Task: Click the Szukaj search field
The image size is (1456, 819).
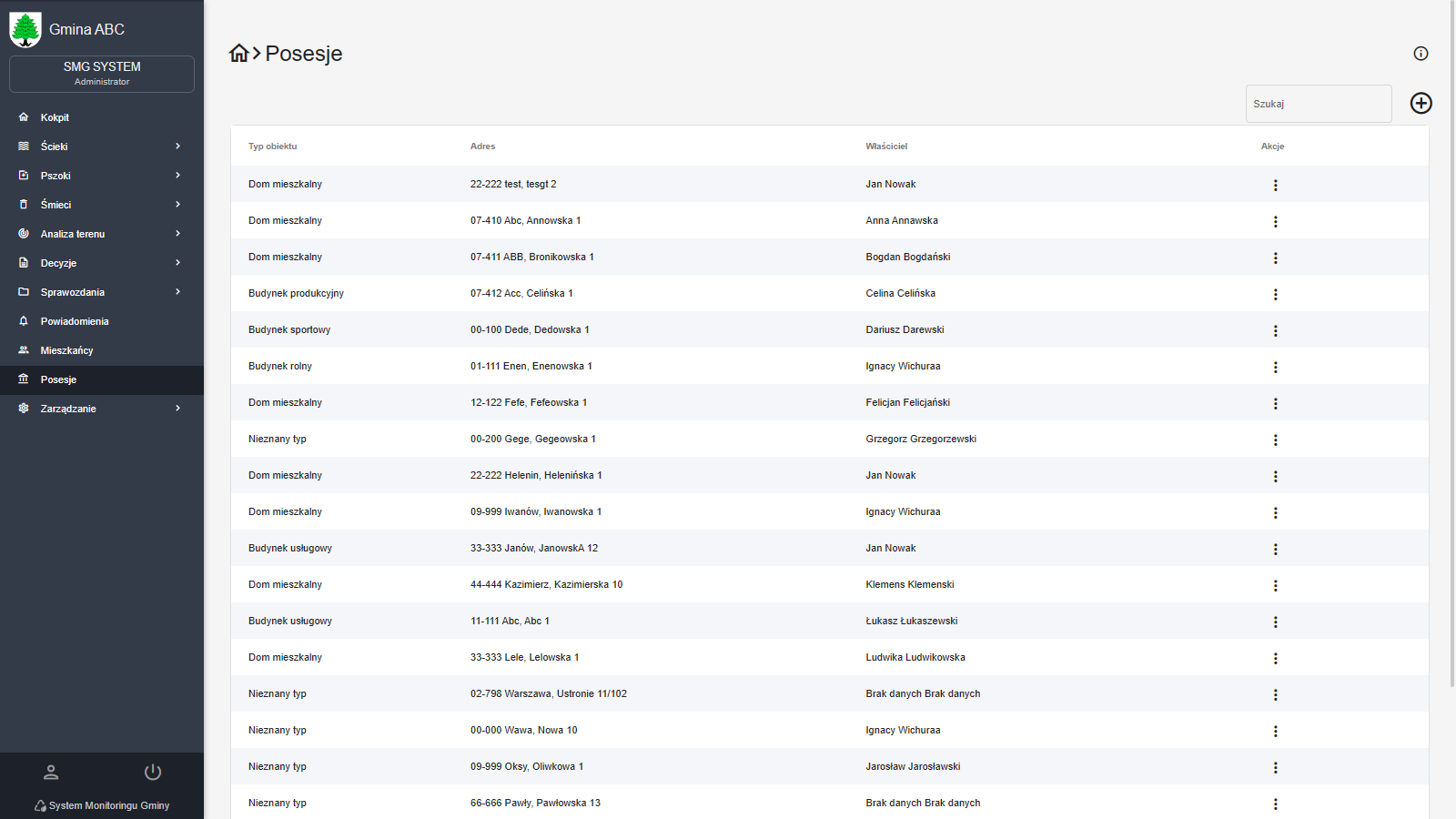Action: [1318, 104]
